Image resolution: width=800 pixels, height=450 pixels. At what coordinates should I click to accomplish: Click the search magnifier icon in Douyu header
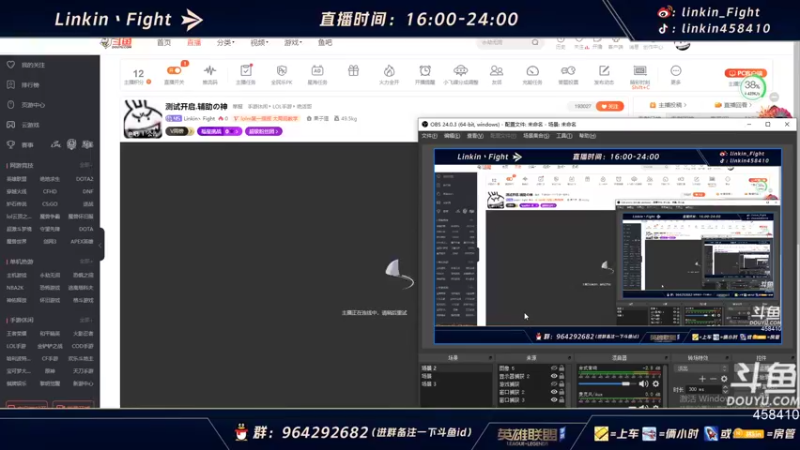pos(535,43)
